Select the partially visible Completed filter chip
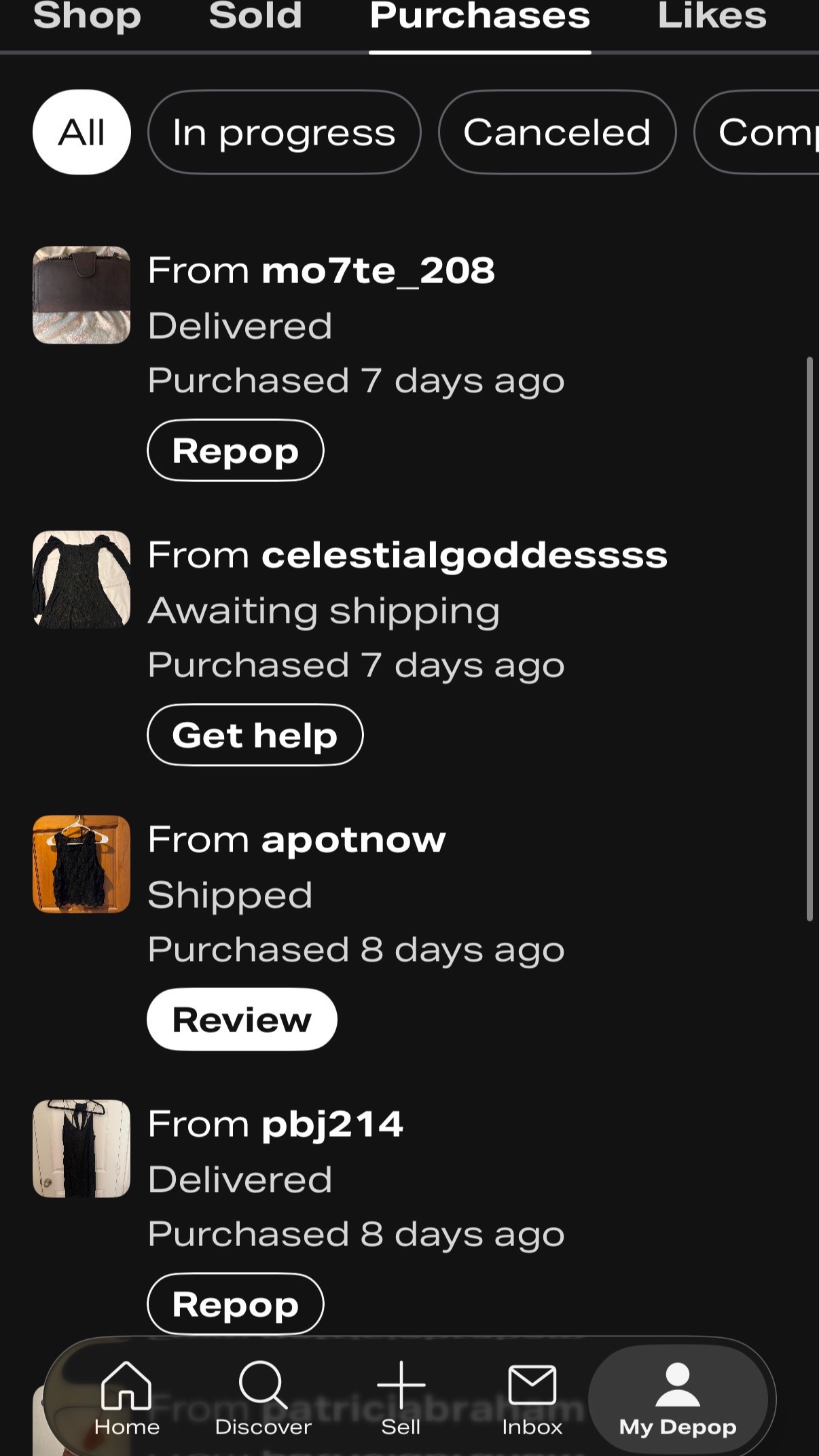 757,132
